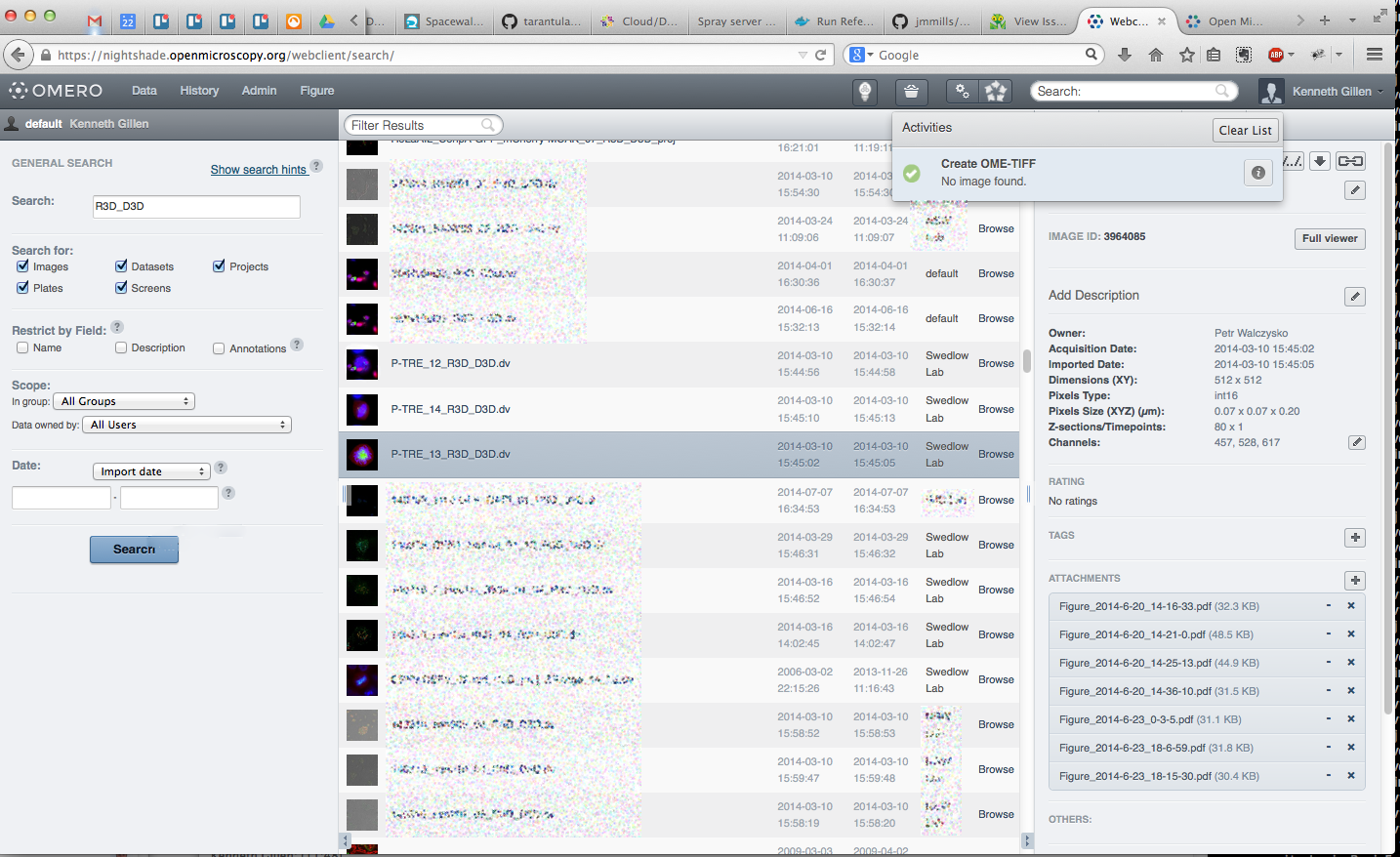Click the Activities stars icon
The height and width of the screenshot is (857, 1400).
[x=996, y=92]
